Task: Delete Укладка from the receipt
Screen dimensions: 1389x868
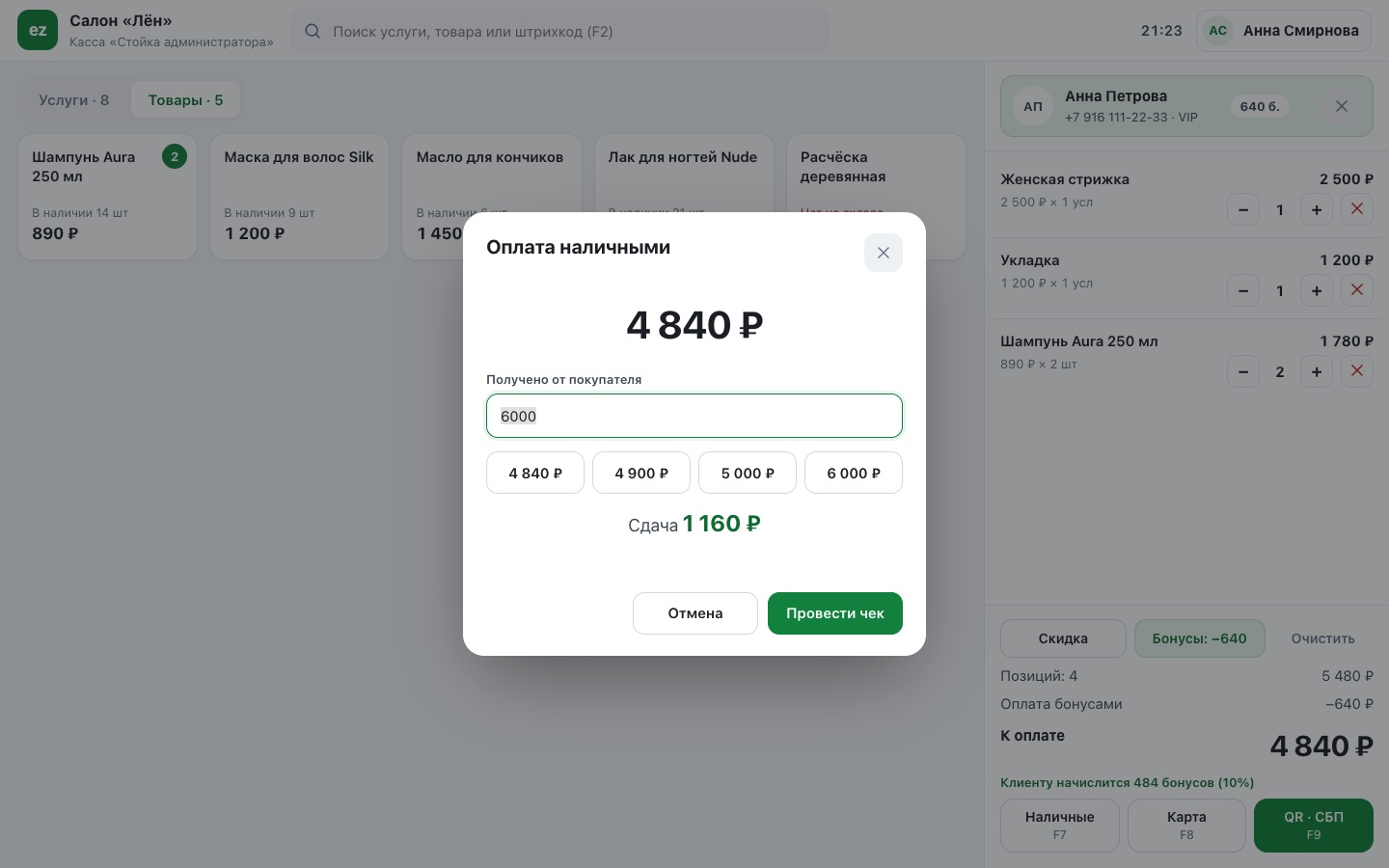Action: tap(1357, 290)
